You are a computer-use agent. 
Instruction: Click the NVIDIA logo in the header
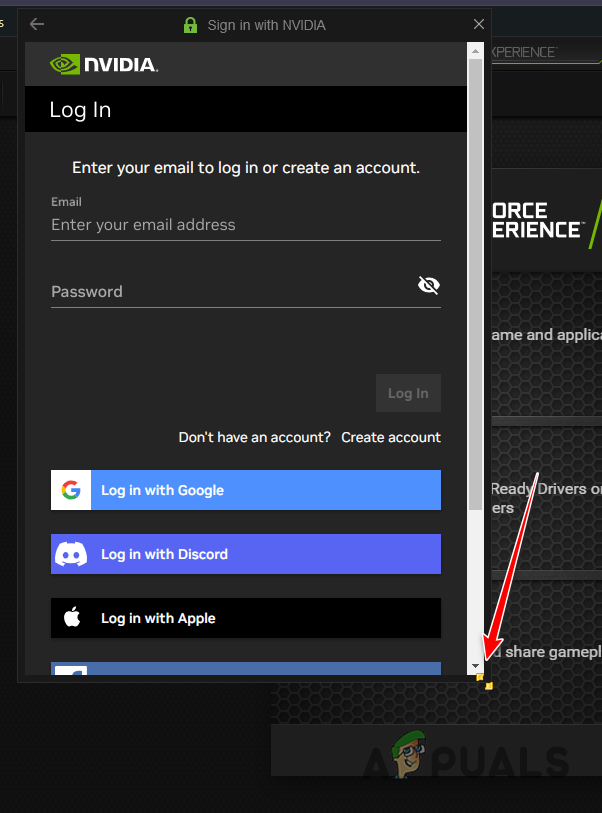click(104, 64)
